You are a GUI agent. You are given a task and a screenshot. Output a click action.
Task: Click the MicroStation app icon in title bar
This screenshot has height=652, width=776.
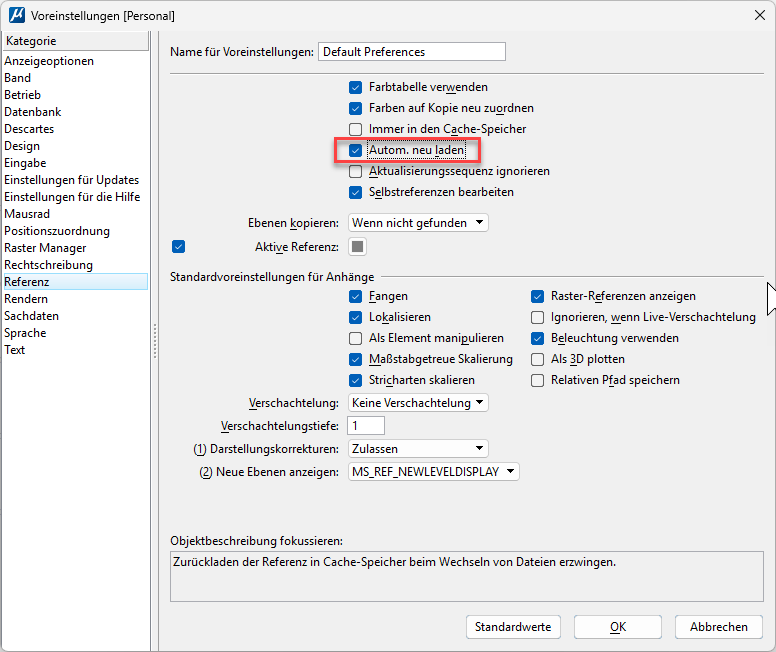tap(17, 15)
